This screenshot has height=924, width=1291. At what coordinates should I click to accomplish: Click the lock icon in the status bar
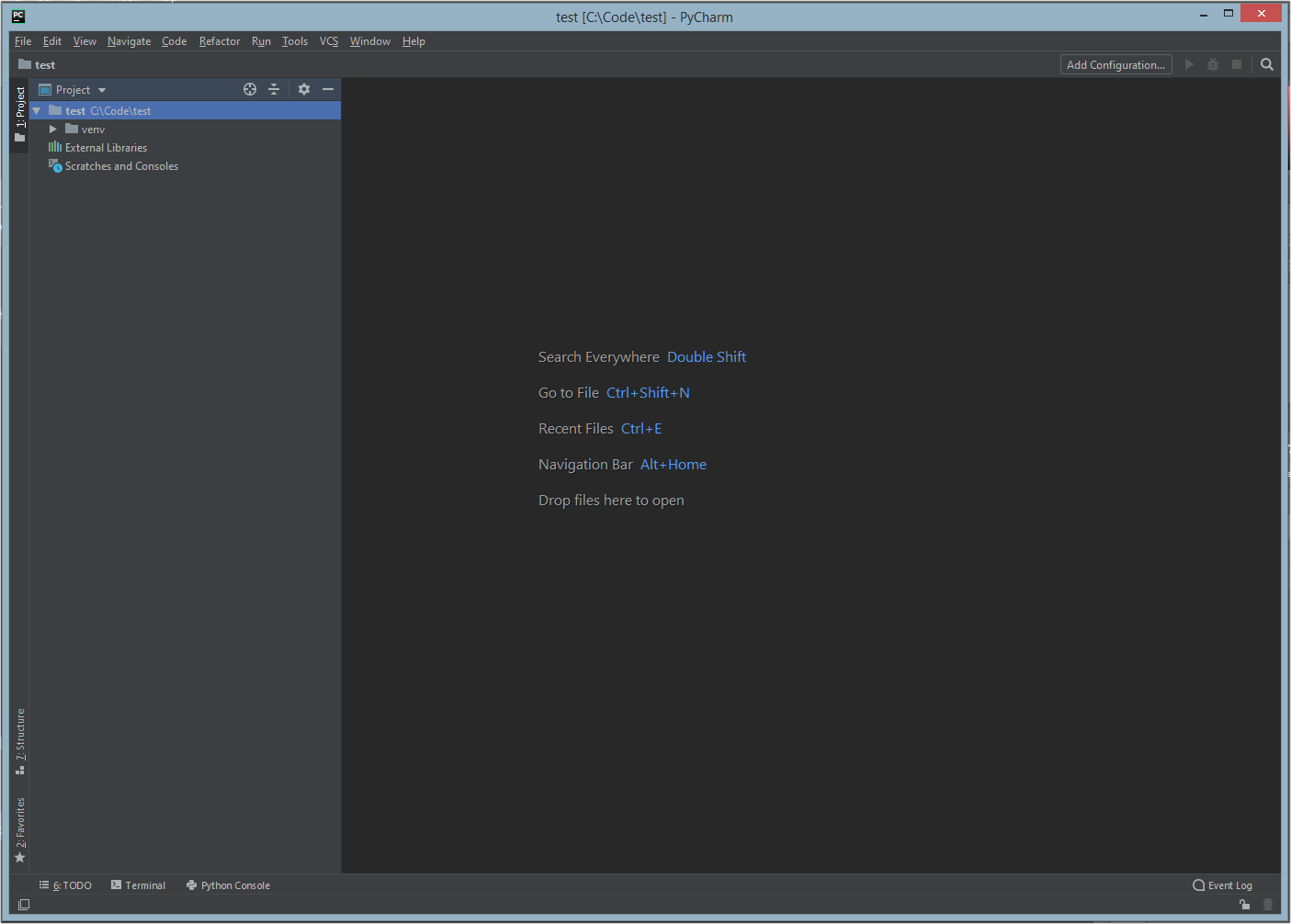click(x=1244, y=905)
